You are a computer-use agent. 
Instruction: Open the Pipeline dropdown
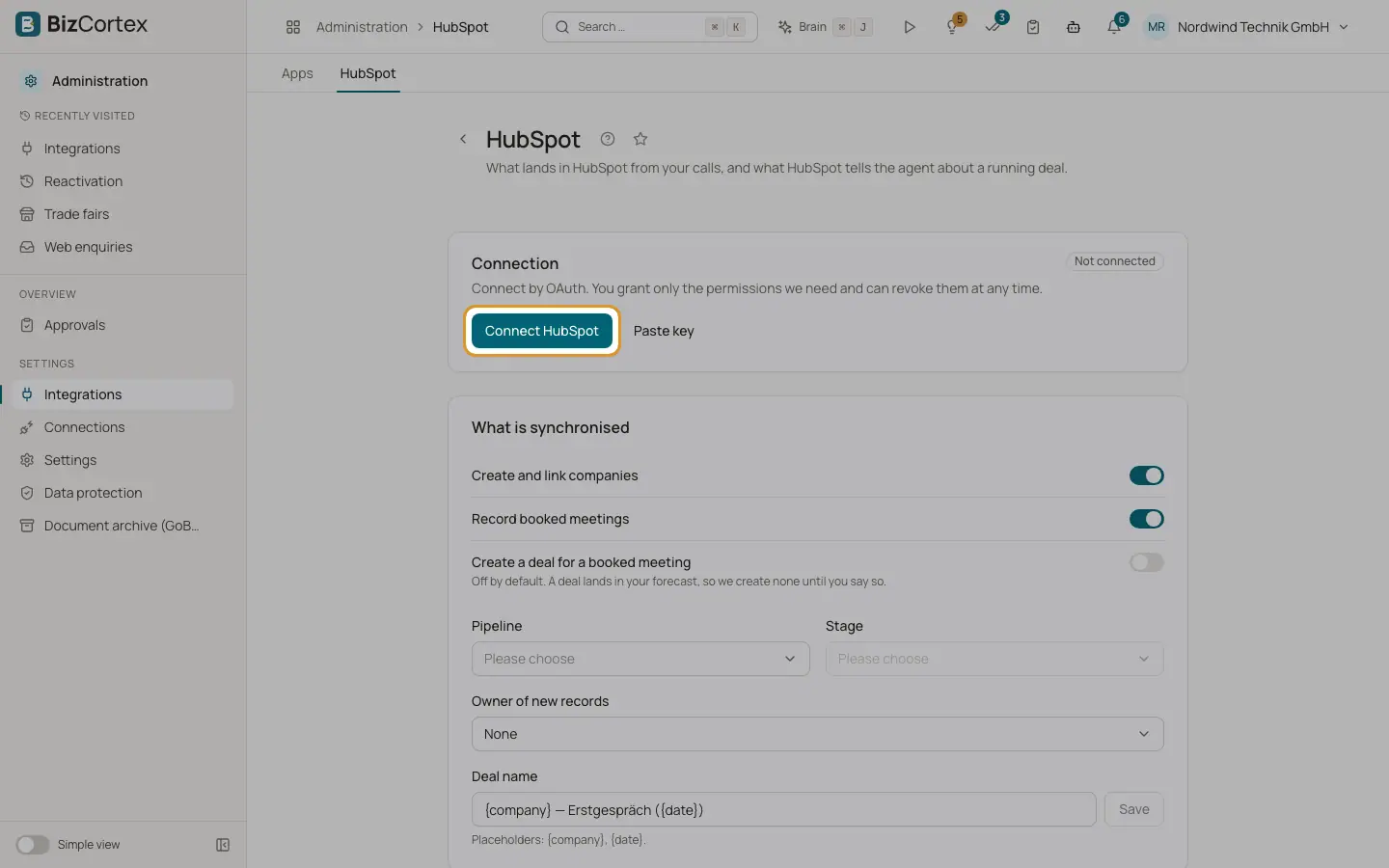pyautogui.click(x=640, y=659)
